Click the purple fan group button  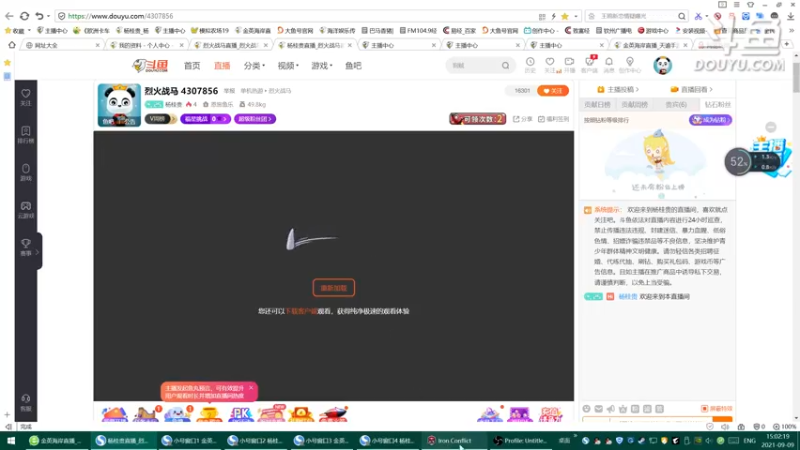[255, 119]
